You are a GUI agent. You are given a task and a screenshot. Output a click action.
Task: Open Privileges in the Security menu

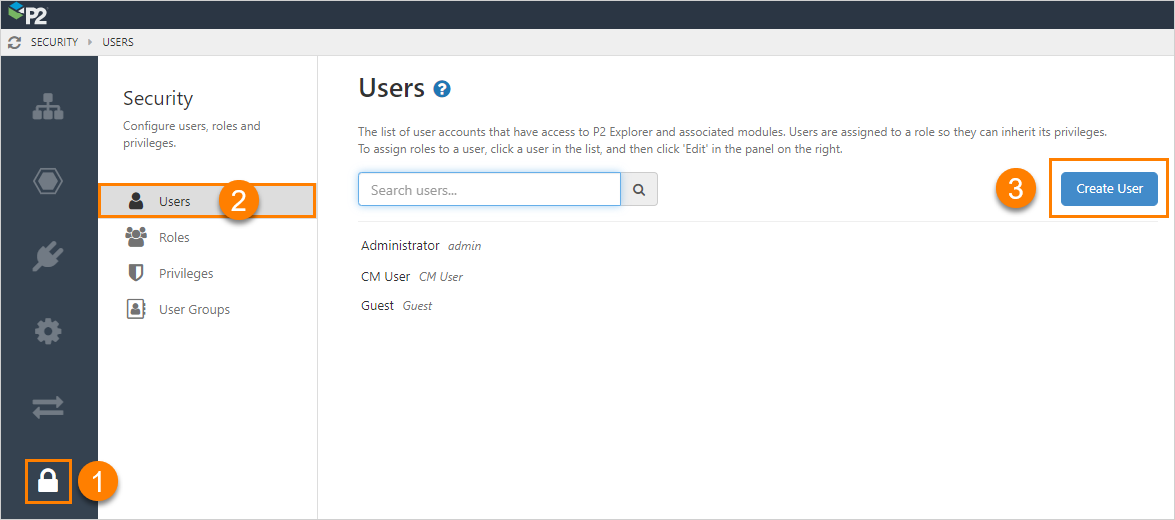point(185,274)
